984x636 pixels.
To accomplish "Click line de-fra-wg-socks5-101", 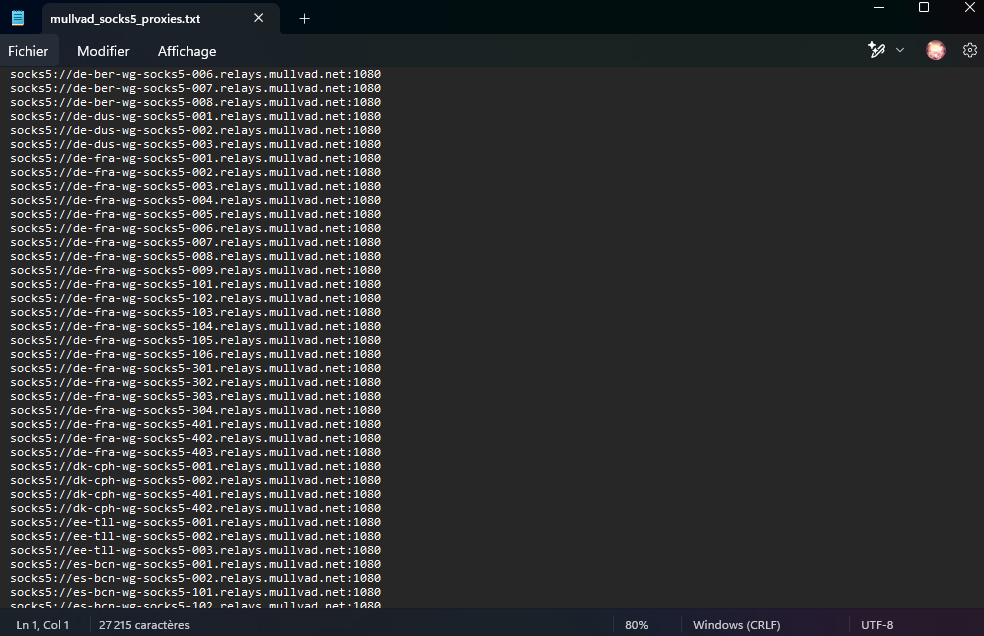I will (x=195, y=284).
